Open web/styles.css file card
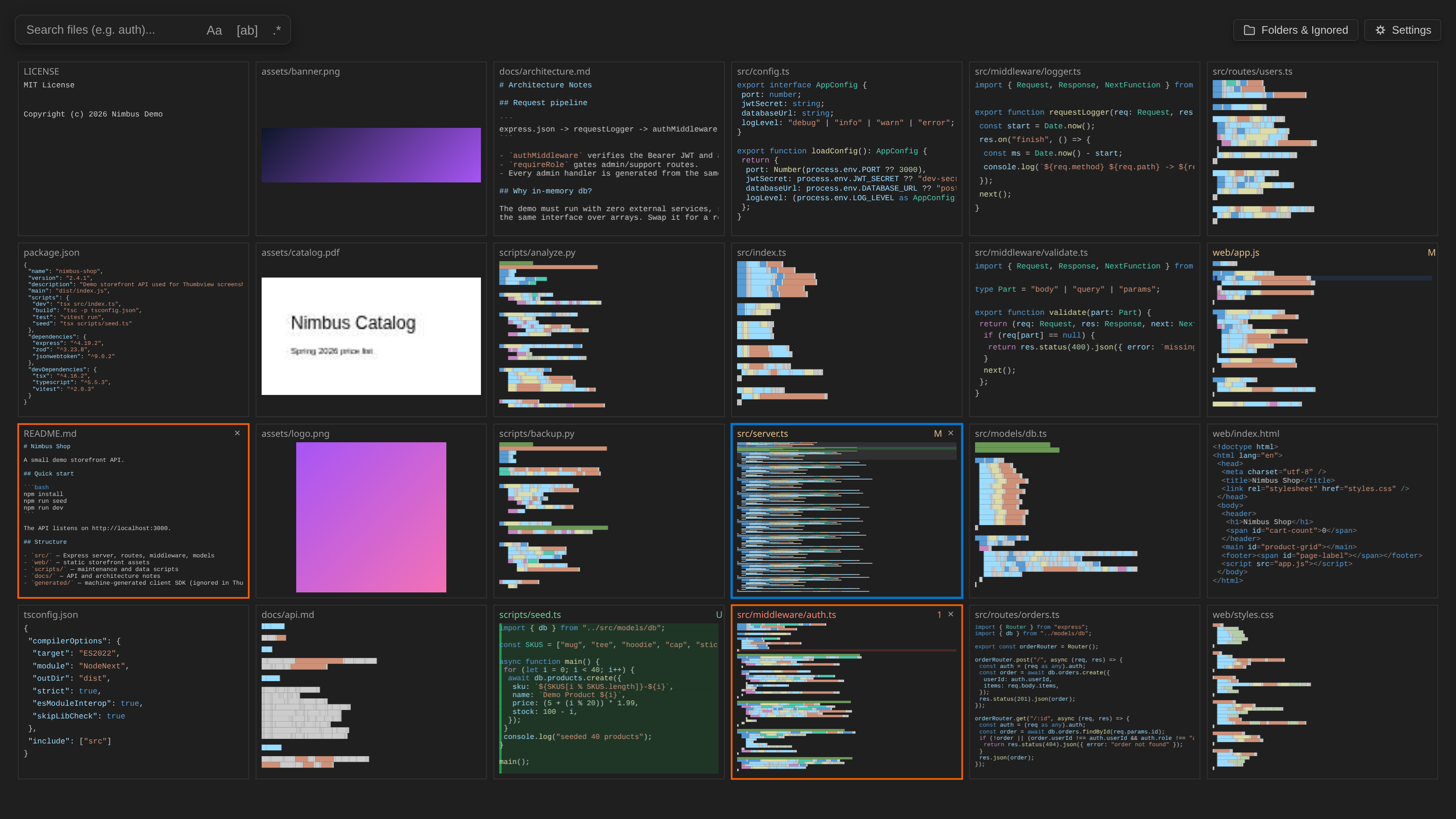 pos(1322,692)
